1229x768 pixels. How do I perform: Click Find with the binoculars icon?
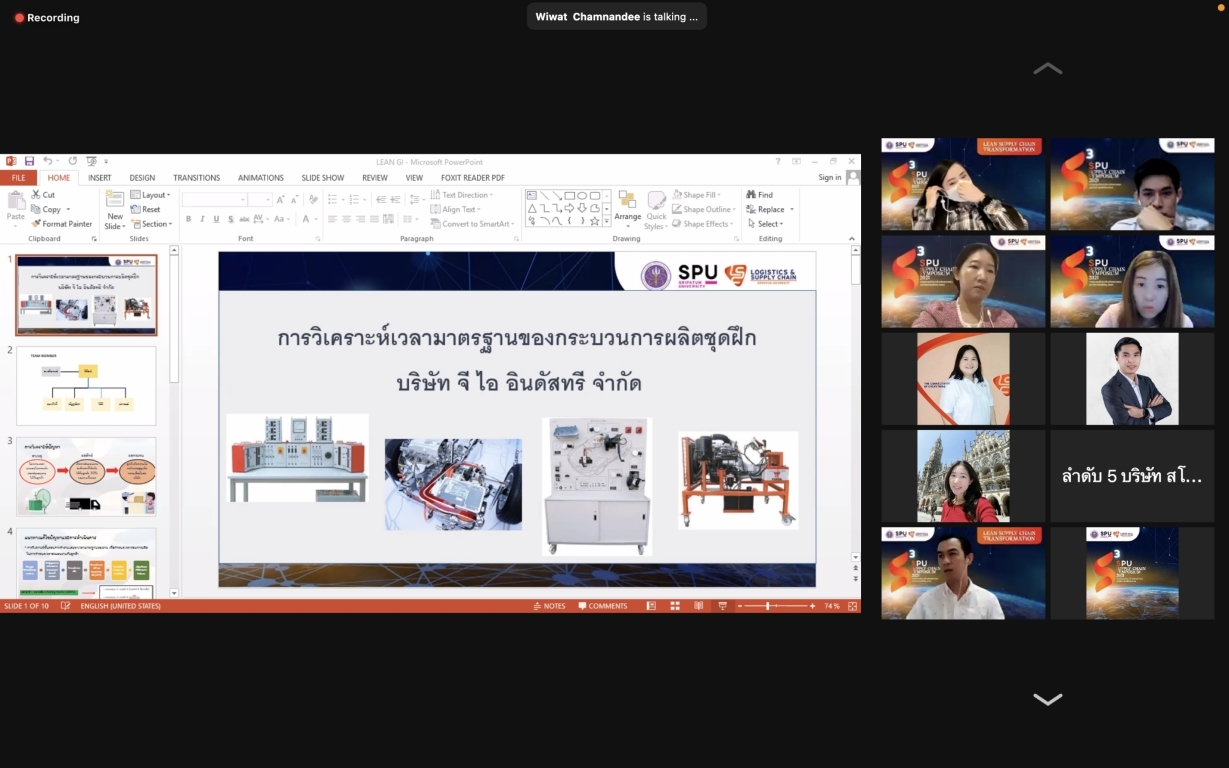pos(759,195)
